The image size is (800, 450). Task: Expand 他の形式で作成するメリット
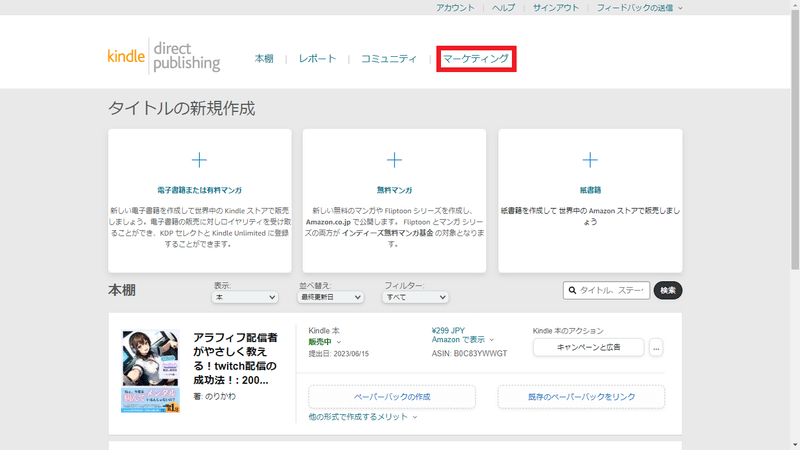point(363,417)
